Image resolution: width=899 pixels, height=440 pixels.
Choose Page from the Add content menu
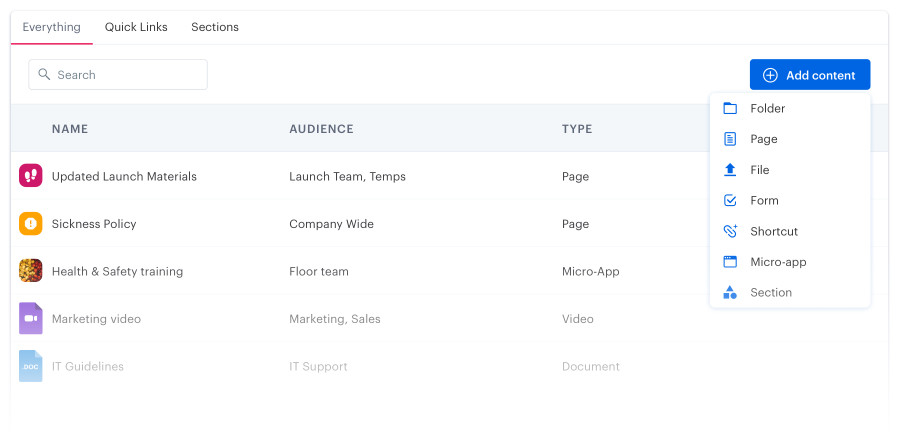pyautogui.click(x=764, y=139)
